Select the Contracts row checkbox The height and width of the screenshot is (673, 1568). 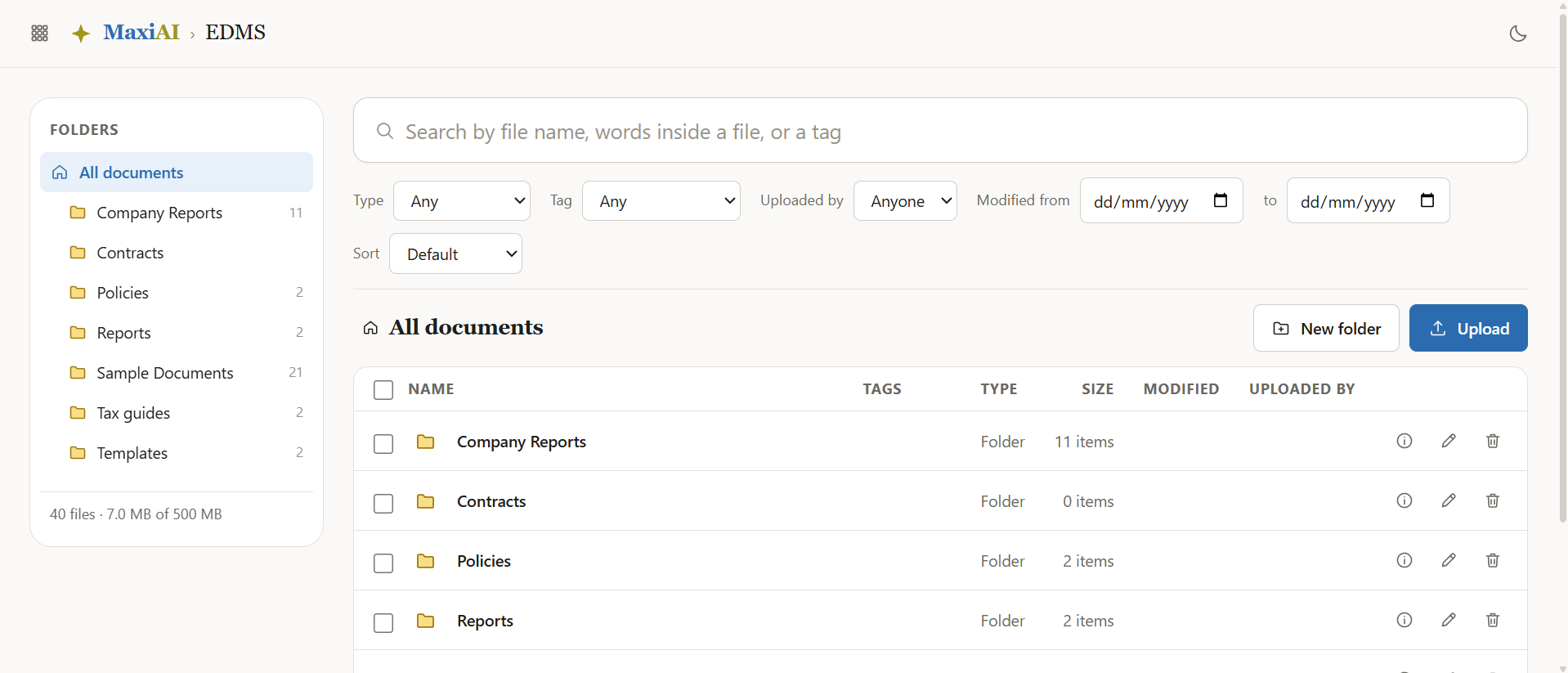(x=383, y=504)
